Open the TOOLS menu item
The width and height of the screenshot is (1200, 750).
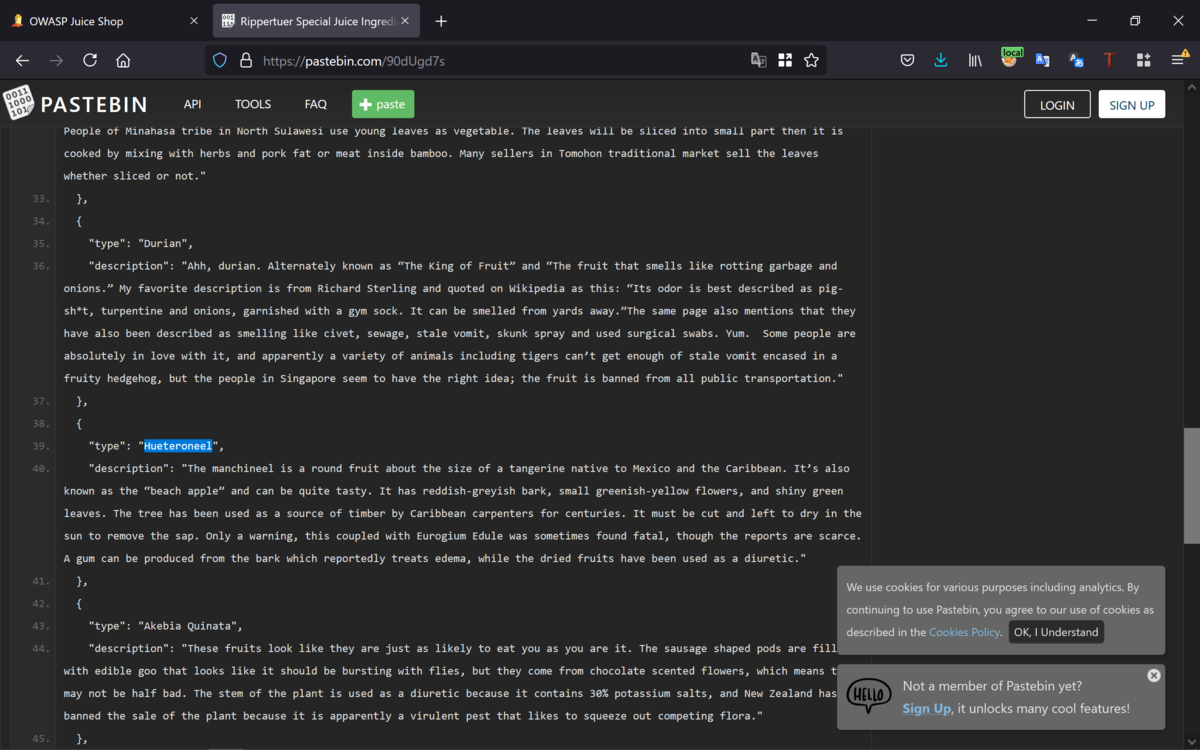253,104
